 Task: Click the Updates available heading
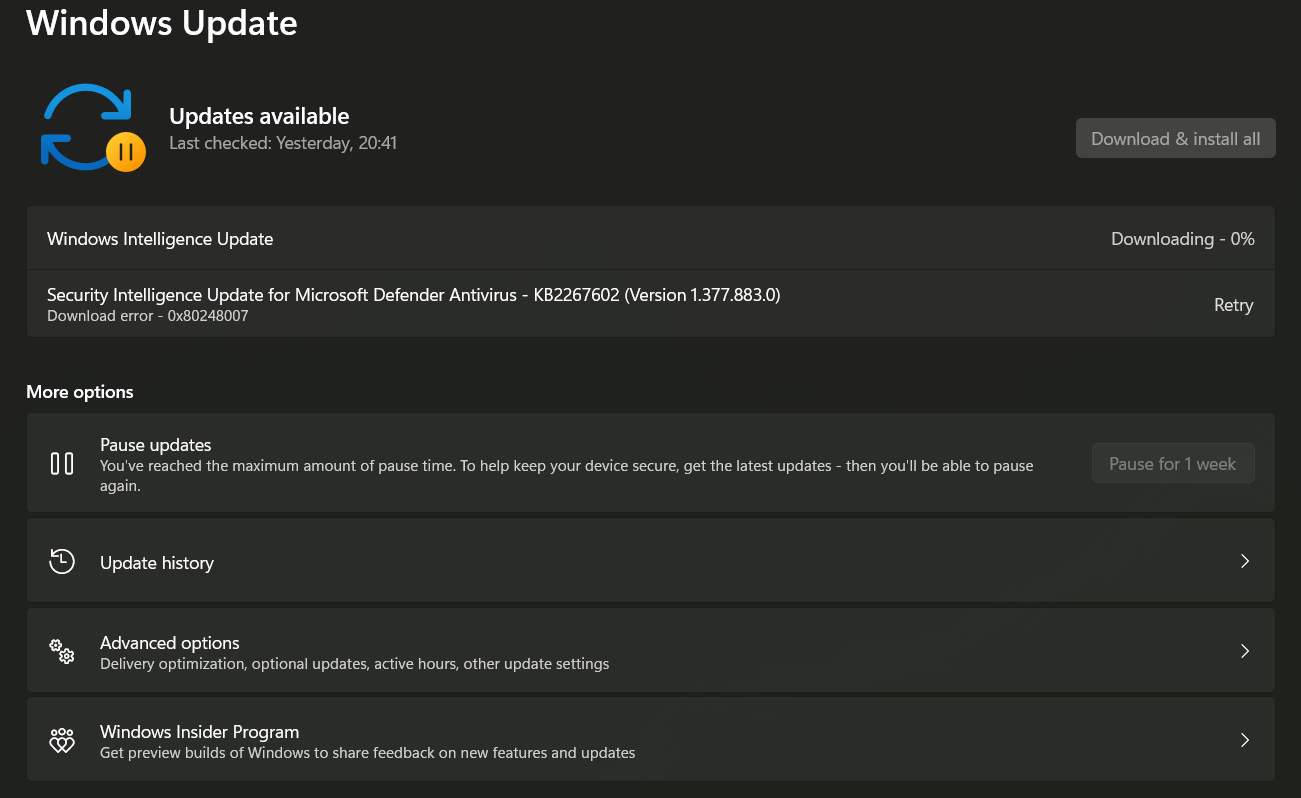pyautogui.click(x=259, y=116)
